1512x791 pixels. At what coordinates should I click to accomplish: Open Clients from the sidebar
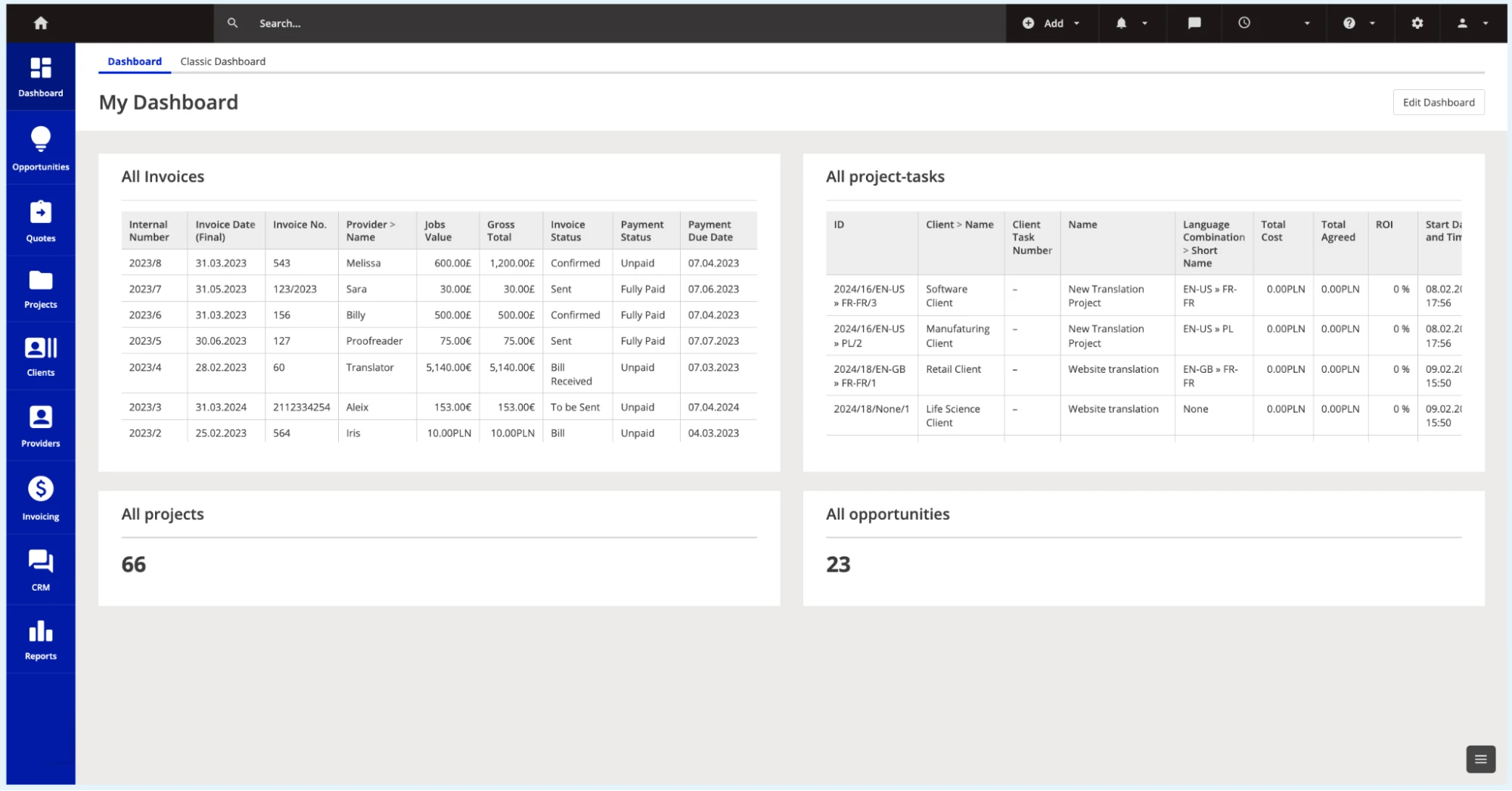point(41,356)
